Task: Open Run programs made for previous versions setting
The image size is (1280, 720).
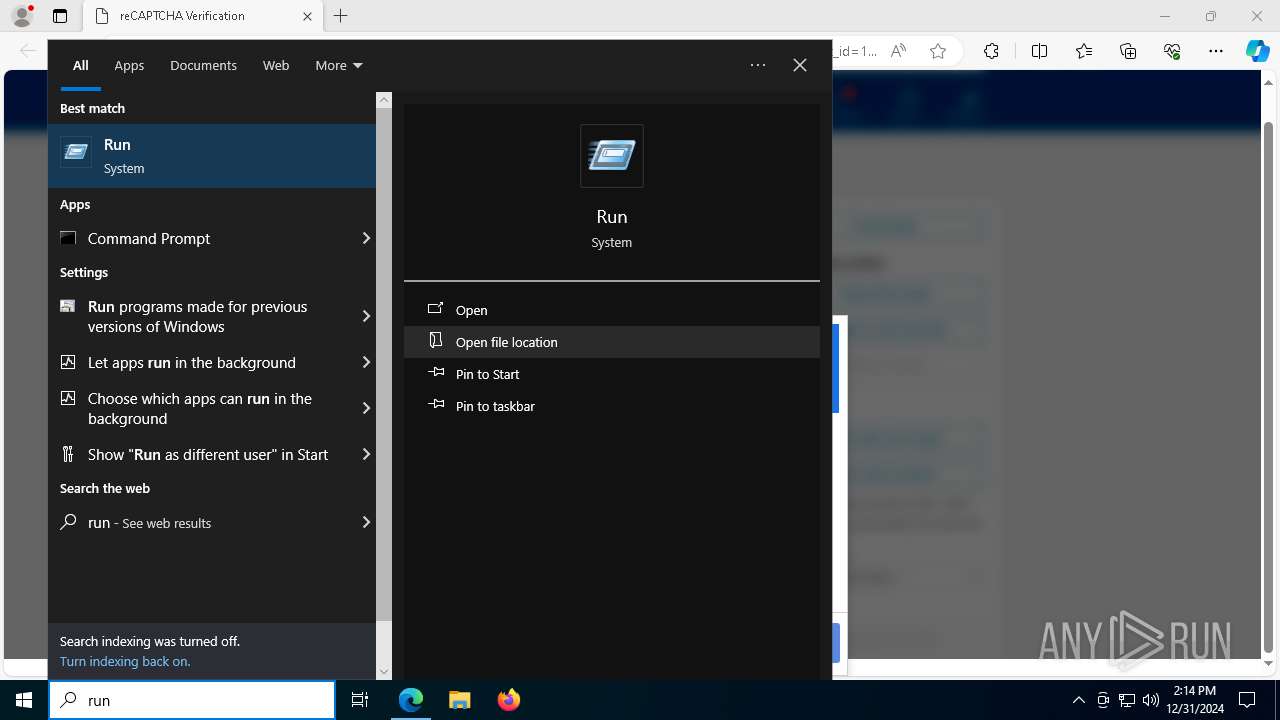Action: (200, 316)
